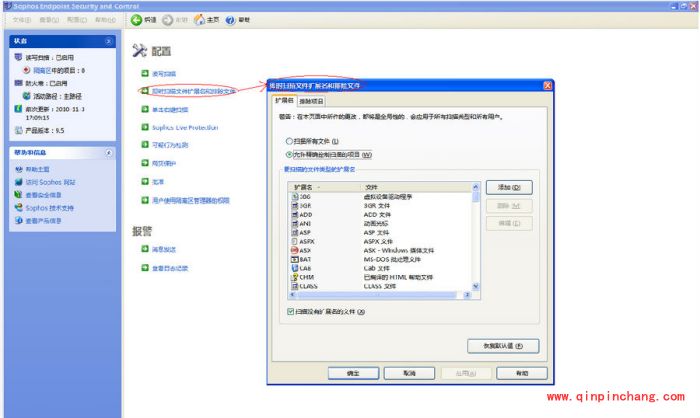Go to Home via the house icon
The height and width of the screenshot is (418, 700).
coord(200,20)
